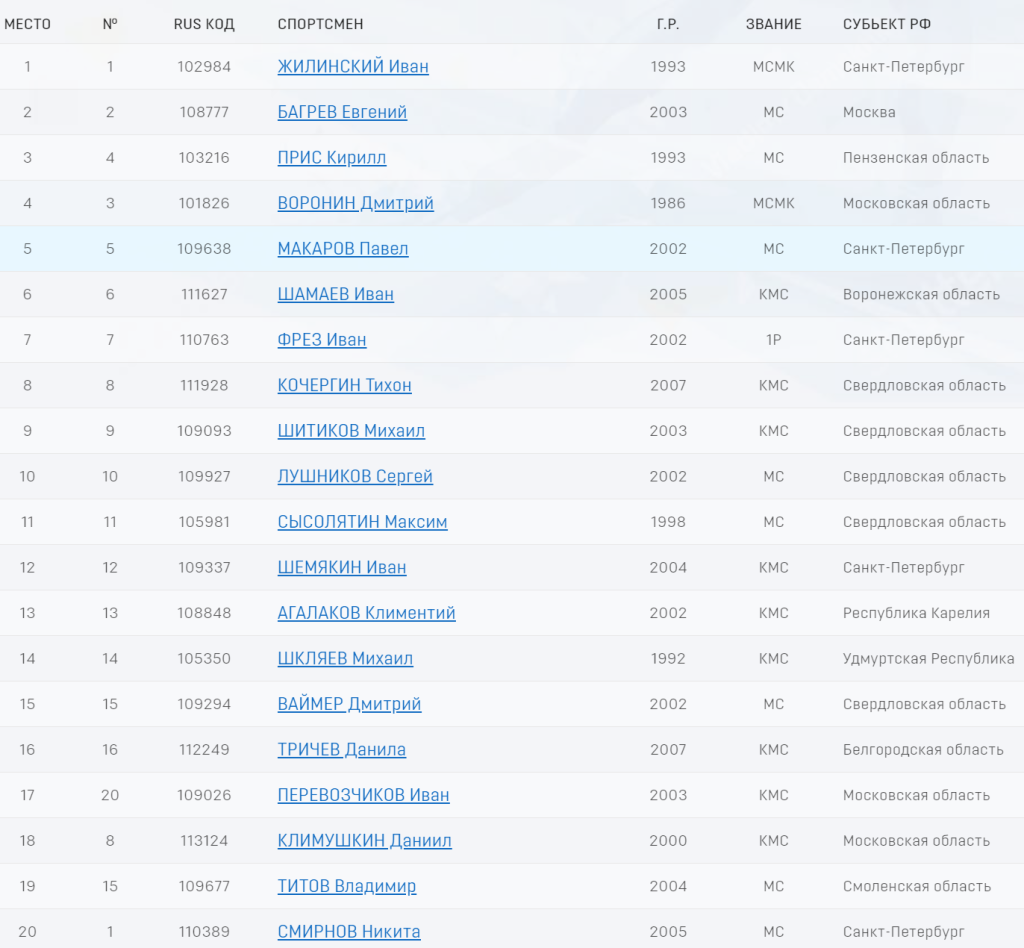Open the ФРЕЗ Иван link
This screenshot has width=1024, height=948.
pyautogui.click(x=321, y=340)
